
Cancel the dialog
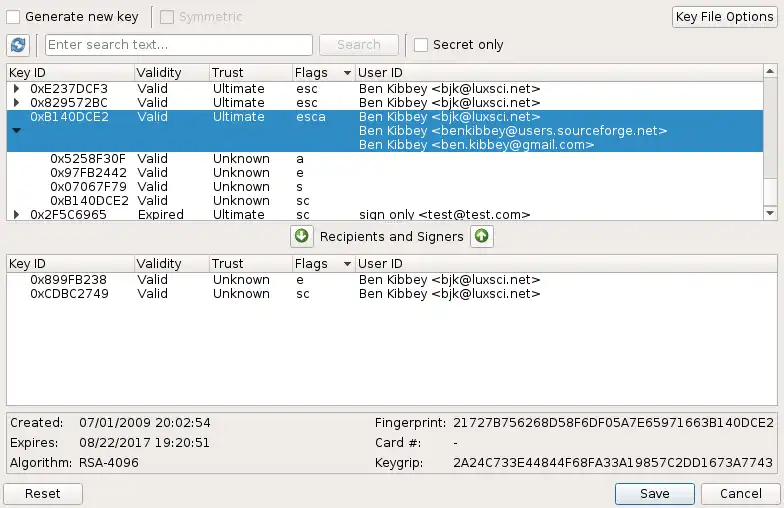point(740,494)
